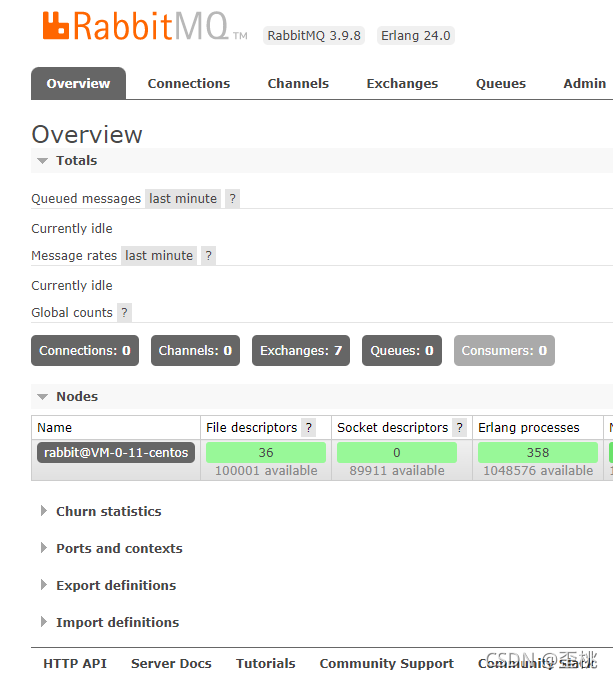Open the Connections tab
Image resolution: width=613 pixels, height=678 pixels.
pyautogui.click(x=188, y=83)
